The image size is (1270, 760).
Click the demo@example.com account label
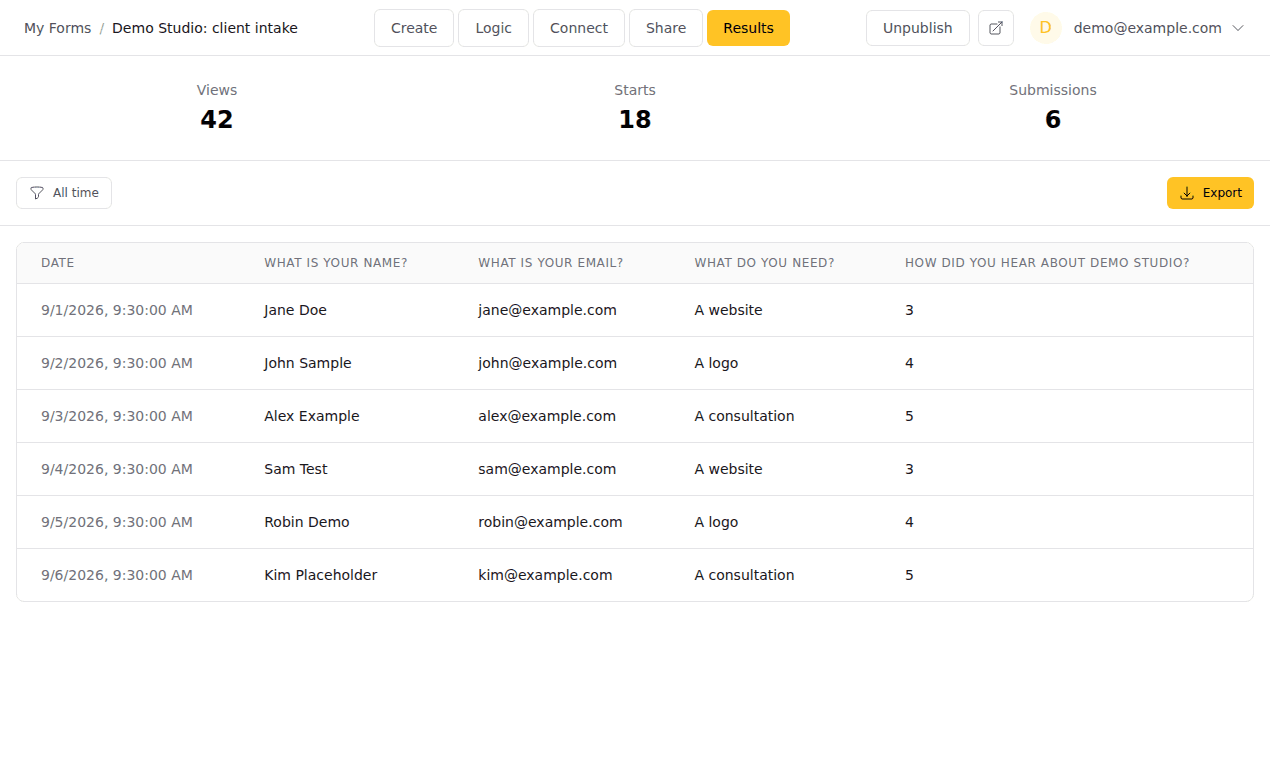[x=1147, y=28]
